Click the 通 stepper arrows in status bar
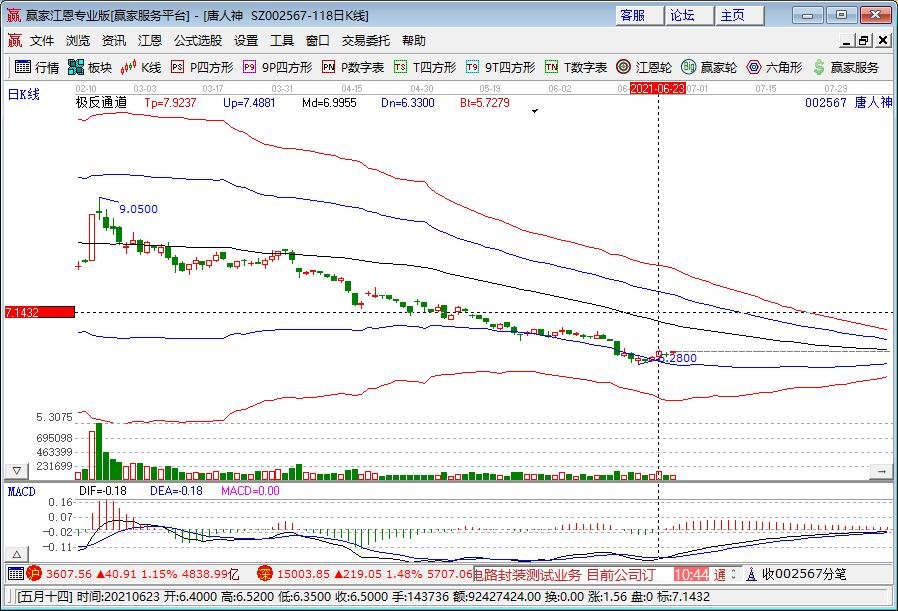The width and height of the screenshot is (898, 611). click(733, 574)
